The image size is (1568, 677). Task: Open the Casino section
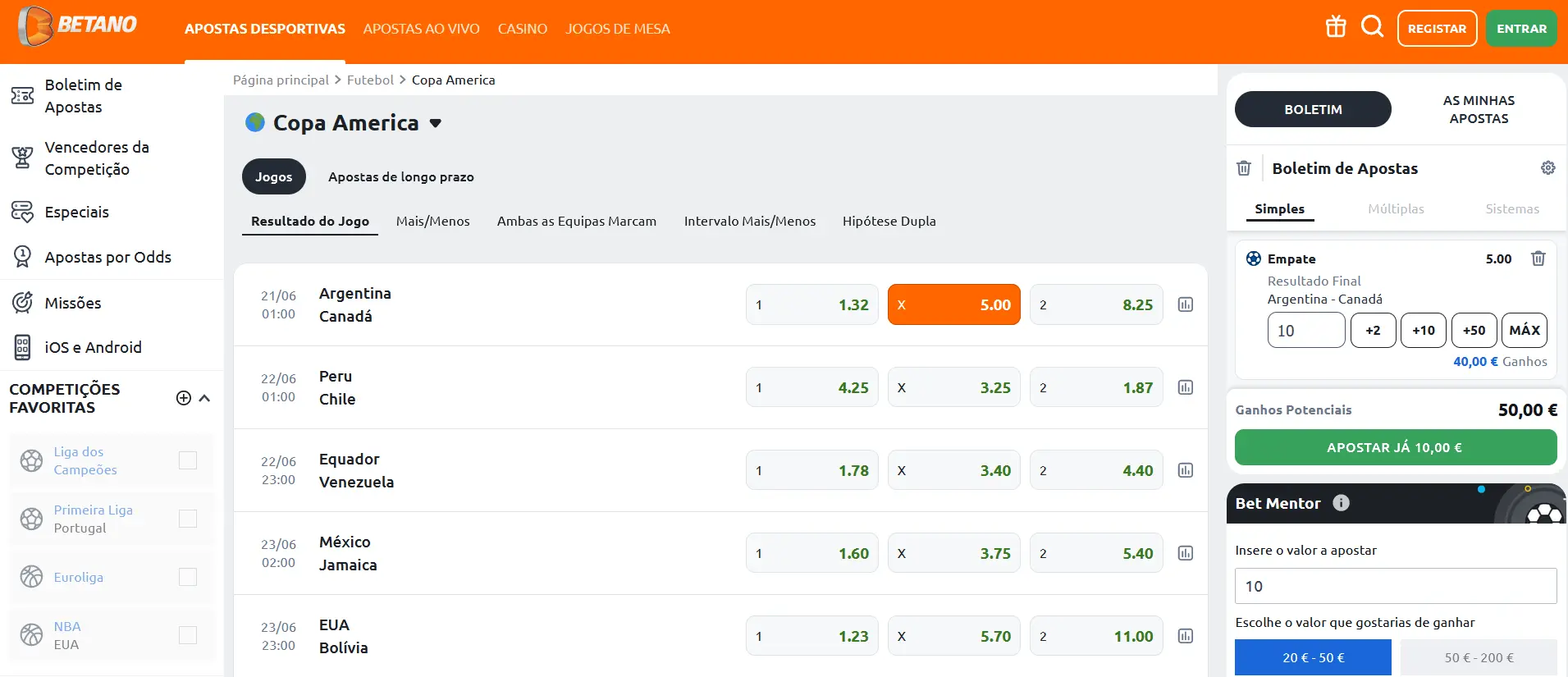pyautogui.click(x=523, y=29)
